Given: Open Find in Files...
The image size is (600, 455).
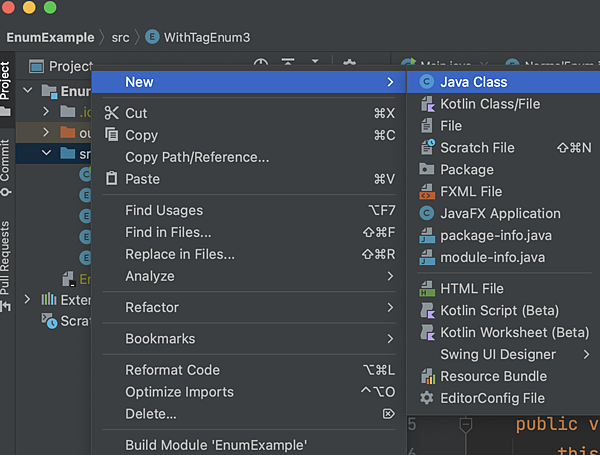Looking at the screenshot, I should (249, 232).
